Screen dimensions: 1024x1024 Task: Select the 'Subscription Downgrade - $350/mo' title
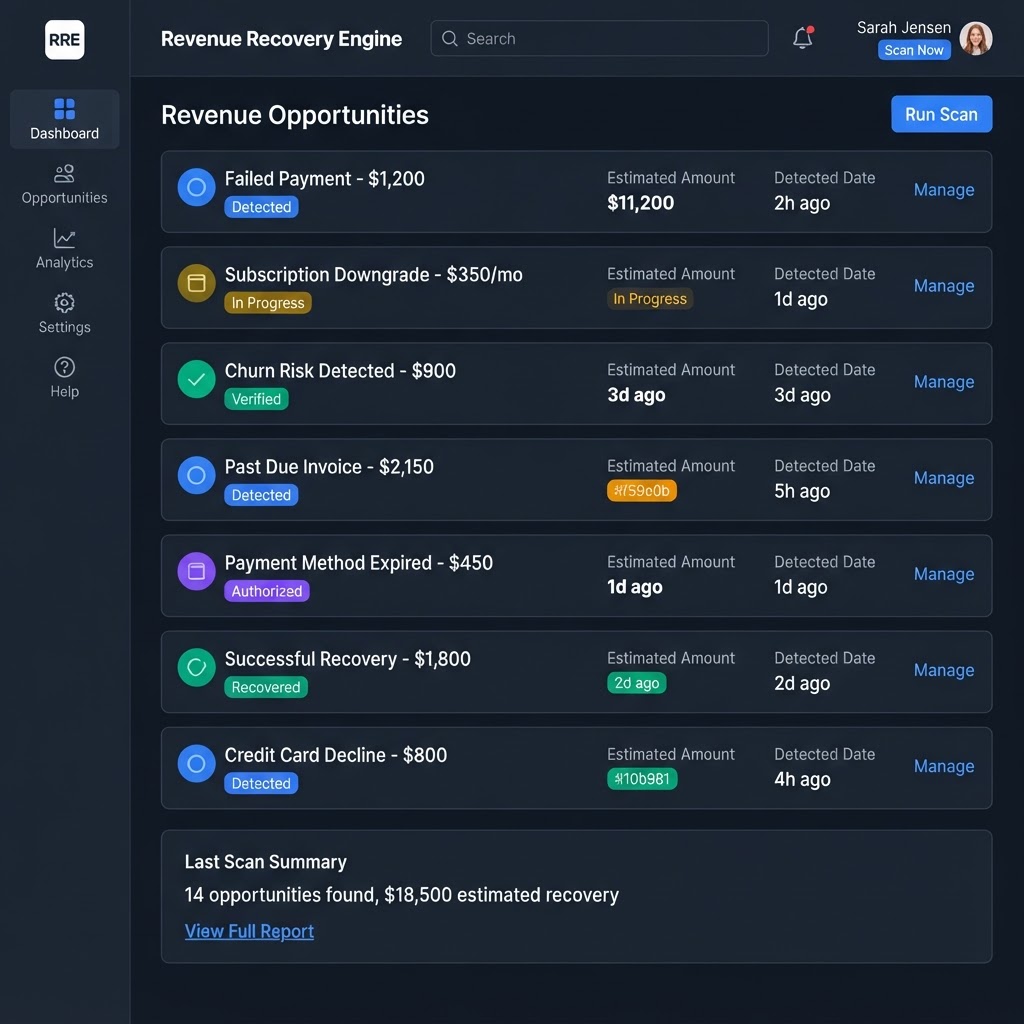tap(374, 275)
